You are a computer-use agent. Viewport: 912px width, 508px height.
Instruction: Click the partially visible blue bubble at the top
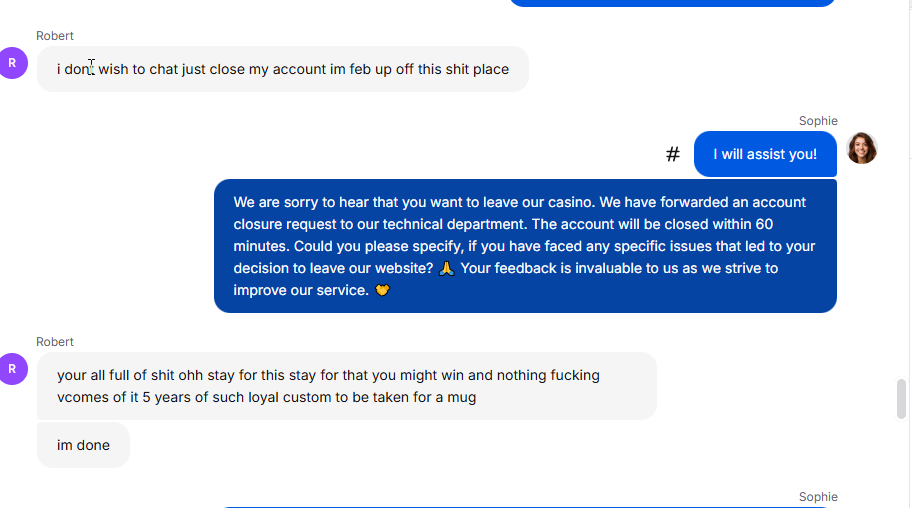[672, 3]
